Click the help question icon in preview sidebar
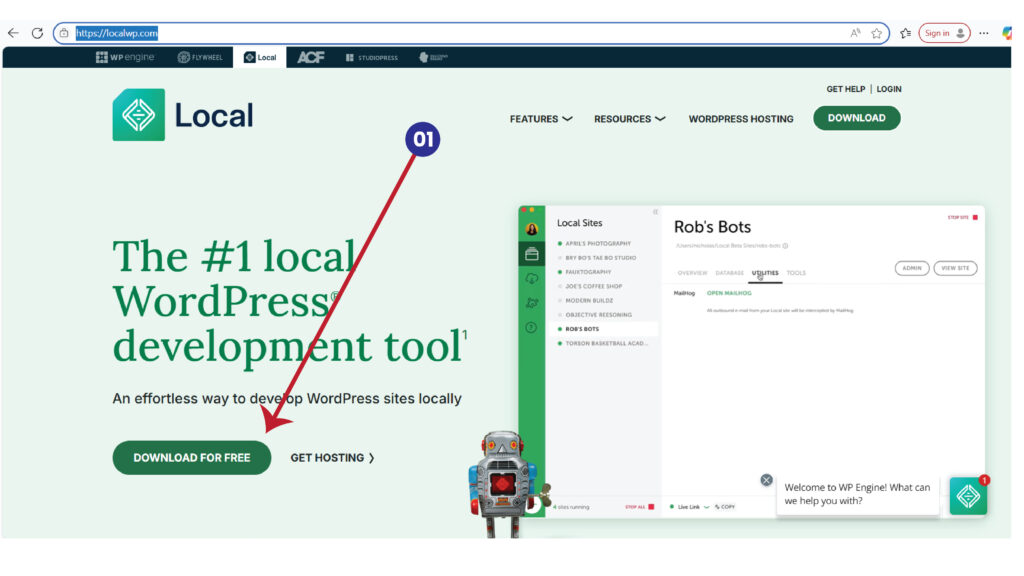The height and width of the screenshot is (576, 1024). (x=532, y=327)
